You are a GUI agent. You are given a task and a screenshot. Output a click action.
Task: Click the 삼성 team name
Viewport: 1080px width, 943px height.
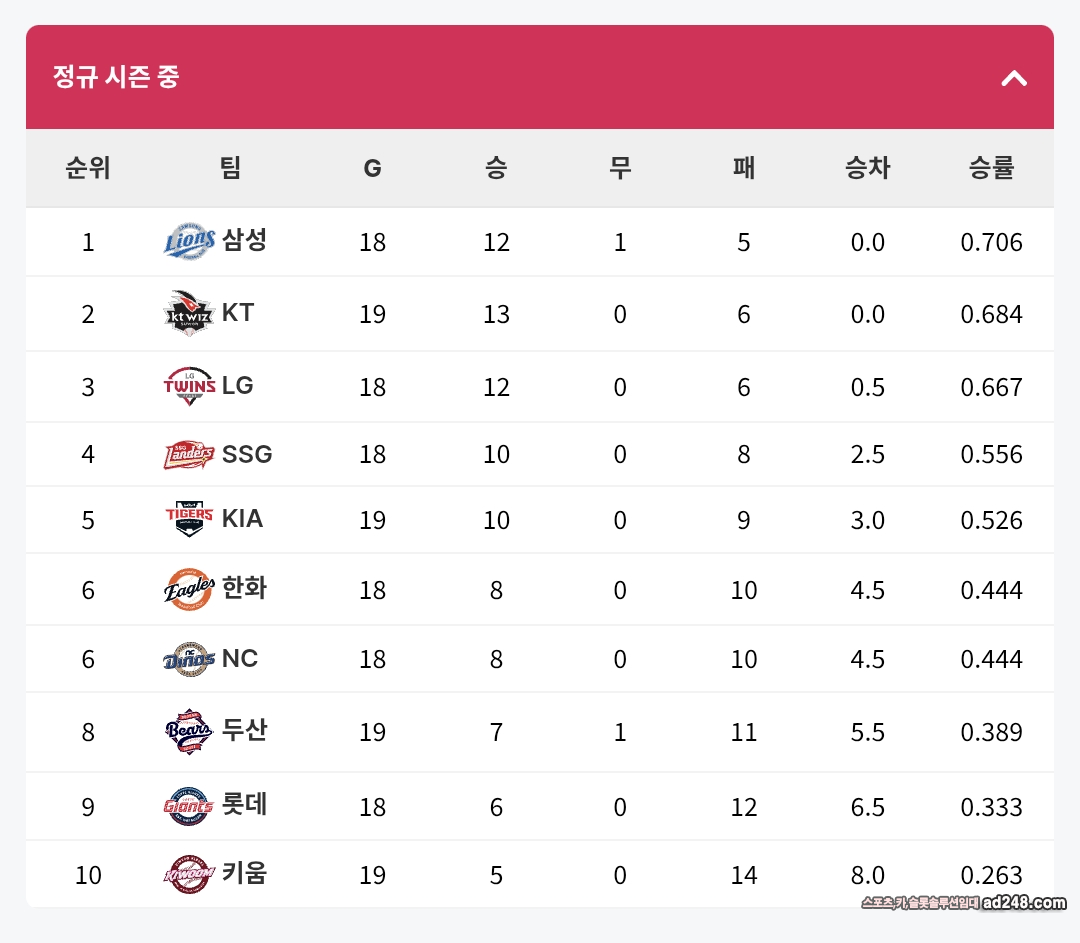point(245,240)
